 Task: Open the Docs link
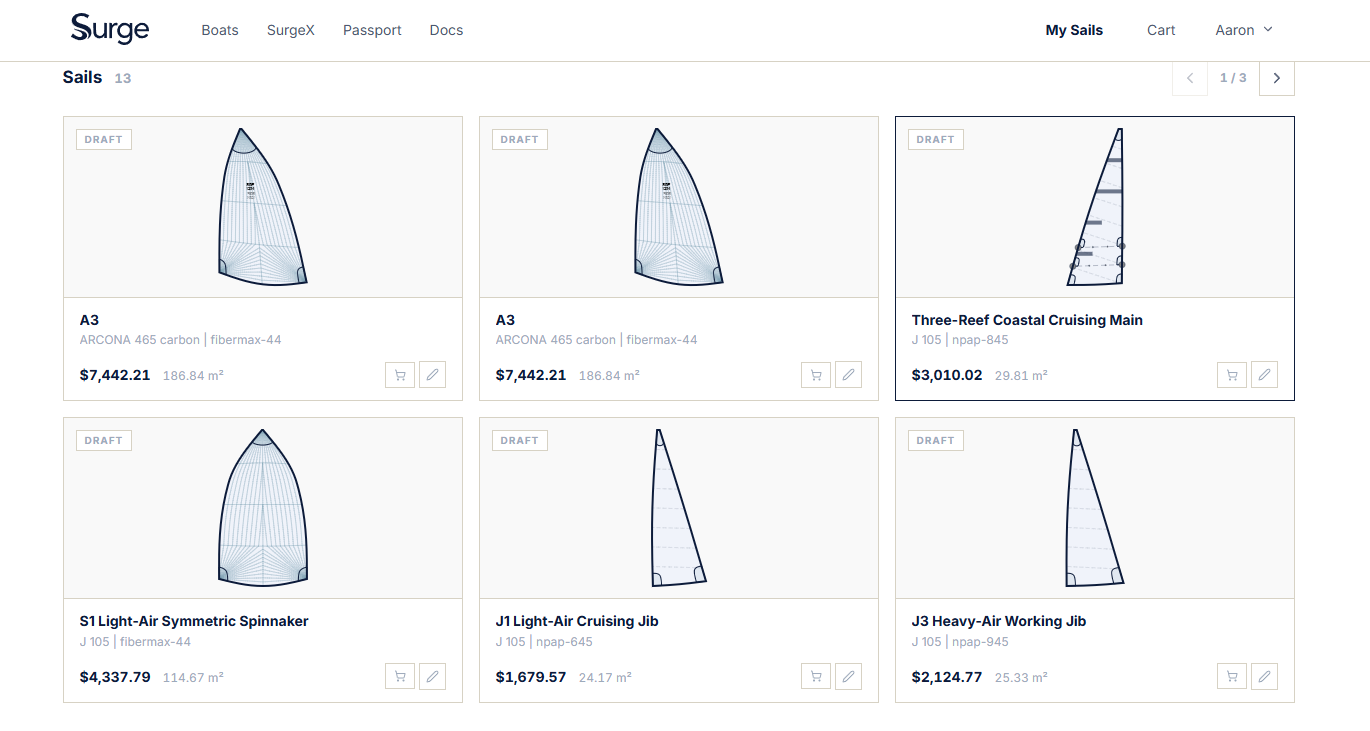(446, 30)
